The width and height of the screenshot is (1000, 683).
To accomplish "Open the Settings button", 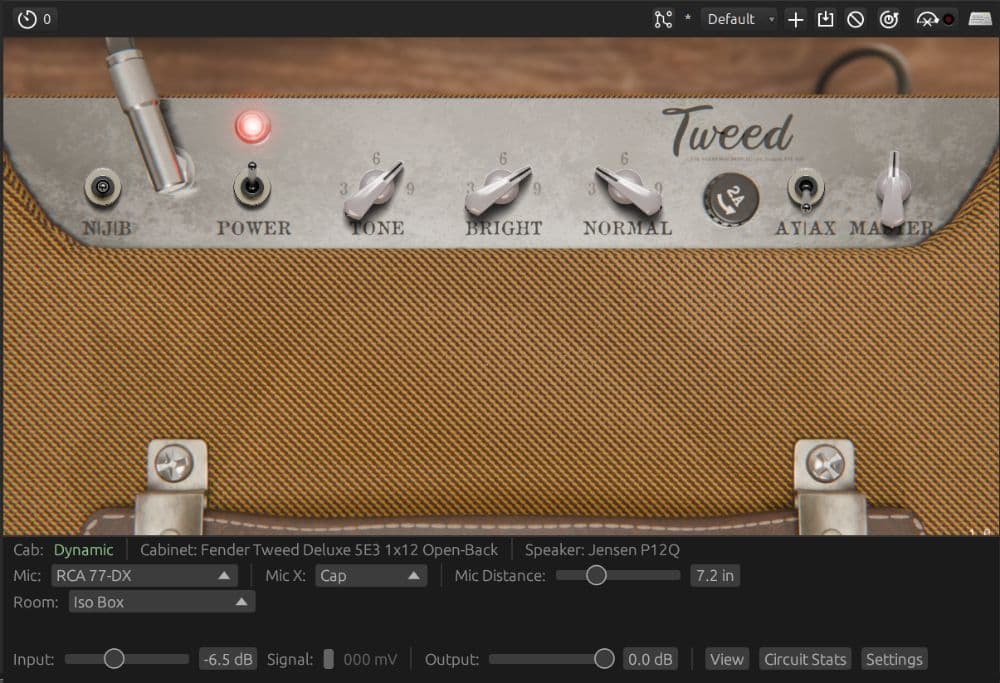I will coord(894,659).
